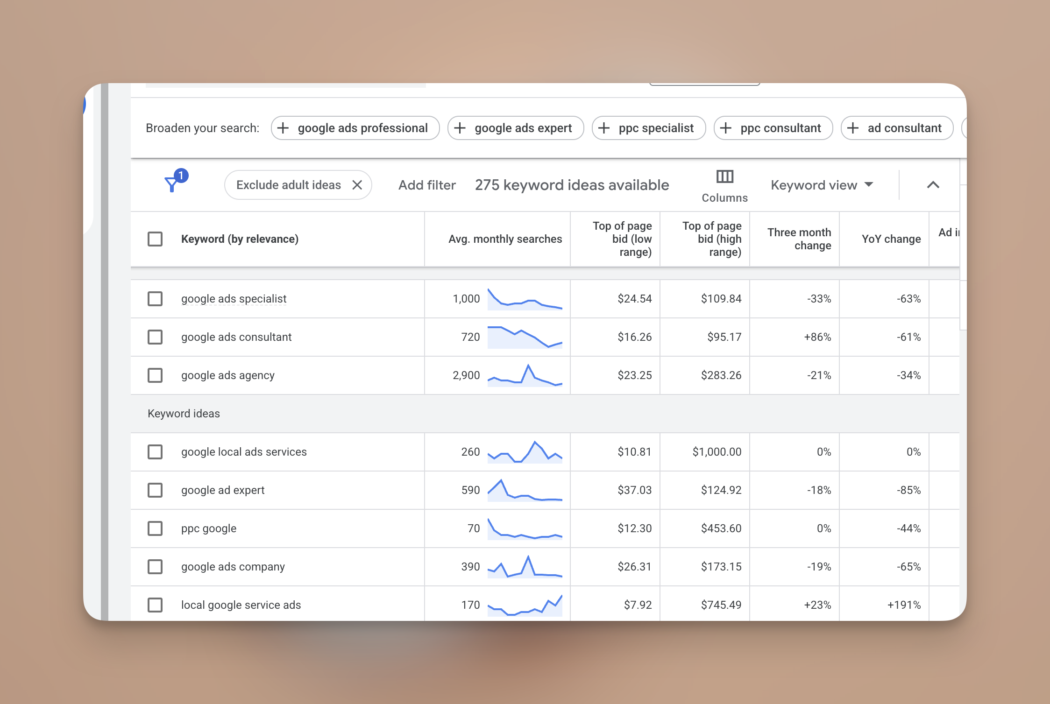The width and height of the screenshot is (1050, 704).
Task: Remove the Exclude adult ideas filter
Action: [x=357, y=185]
